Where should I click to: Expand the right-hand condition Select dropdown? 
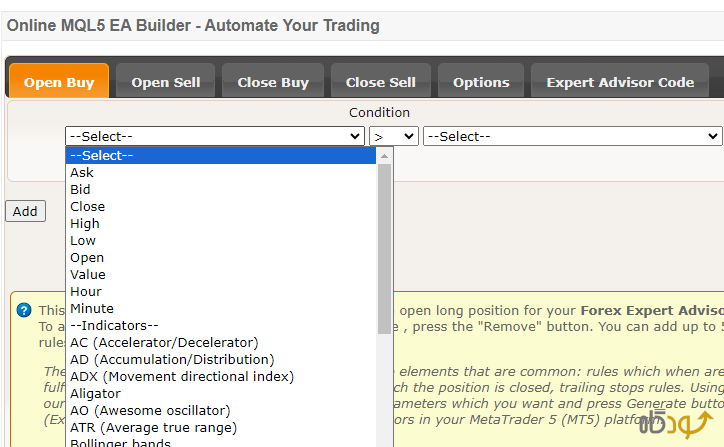click(572, 136)
